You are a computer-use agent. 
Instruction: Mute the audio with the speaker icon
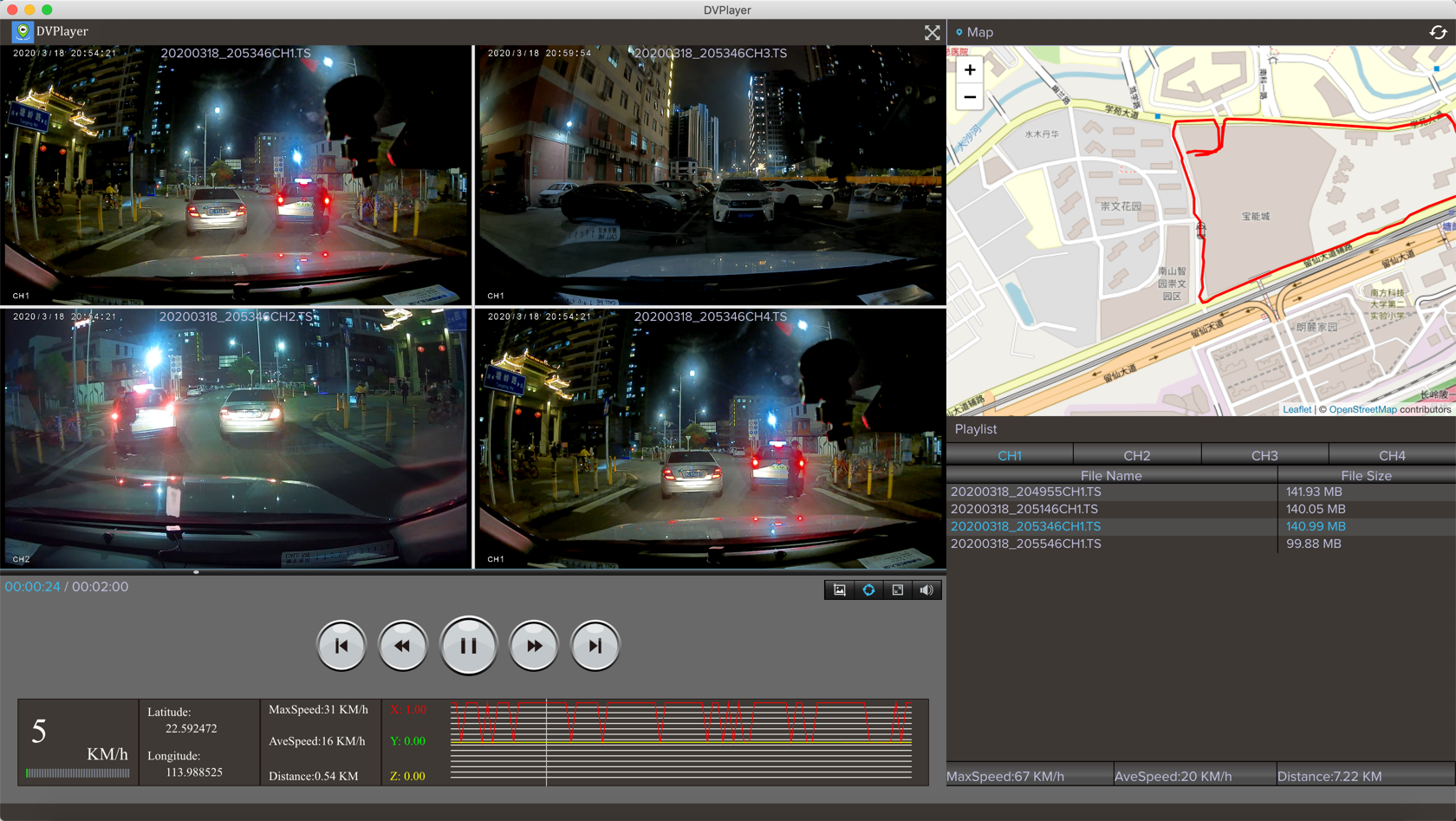926,590
